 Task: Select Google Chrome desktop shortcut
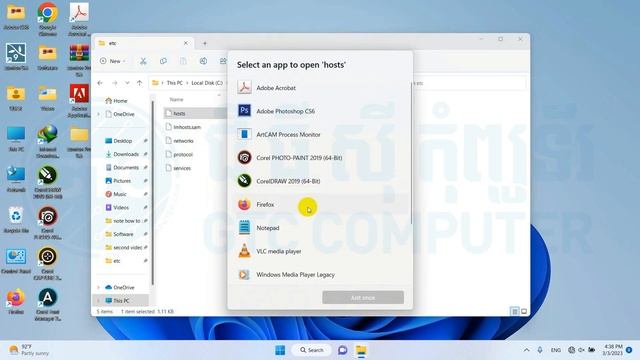[47, 19]
